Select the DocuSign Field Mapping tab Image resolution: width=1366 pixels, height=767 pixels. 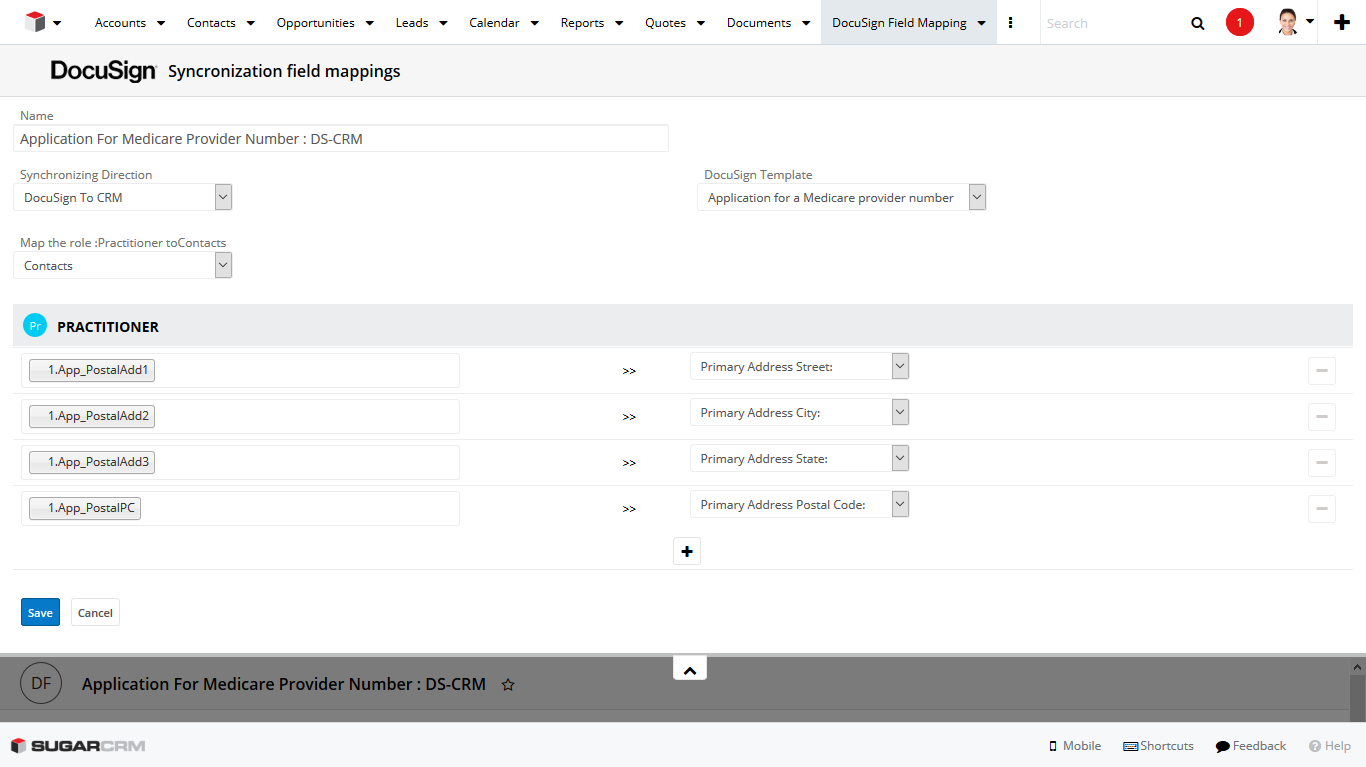click(x=899, y=23)
